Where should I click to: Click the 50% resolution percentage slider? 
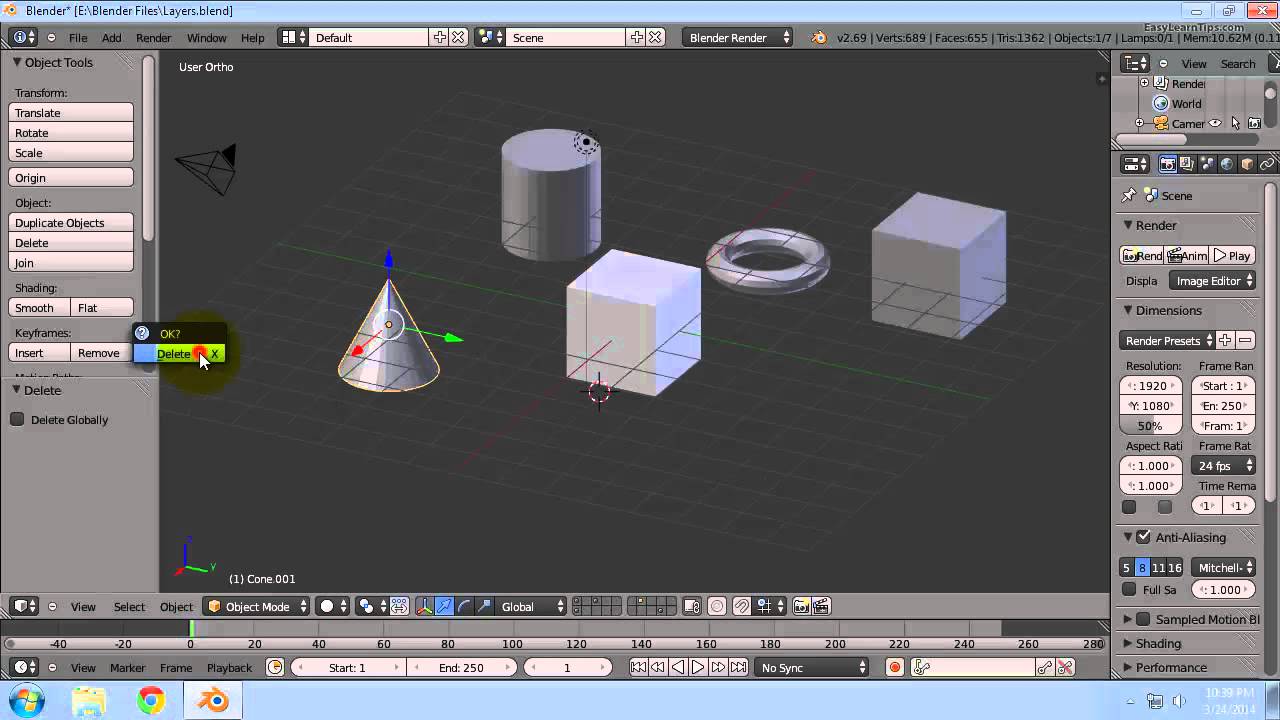pos(1150,425)
